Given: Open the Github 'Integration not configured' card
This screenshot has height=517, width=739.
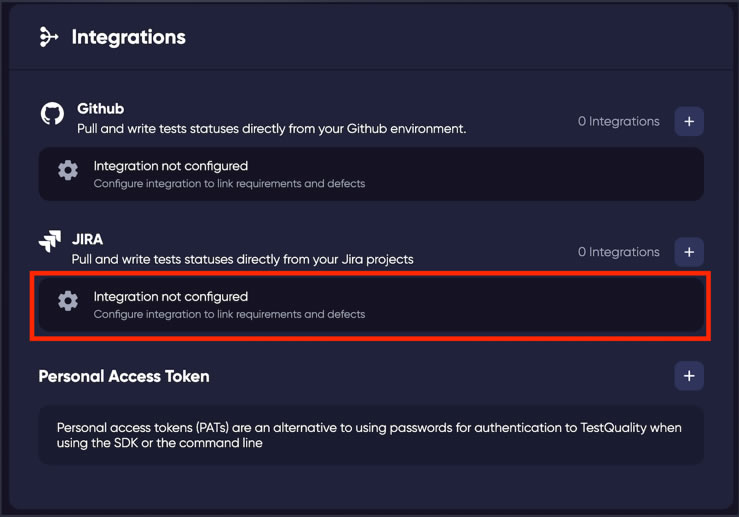Looking at the screenshot, I should click(x=371, y=174).
